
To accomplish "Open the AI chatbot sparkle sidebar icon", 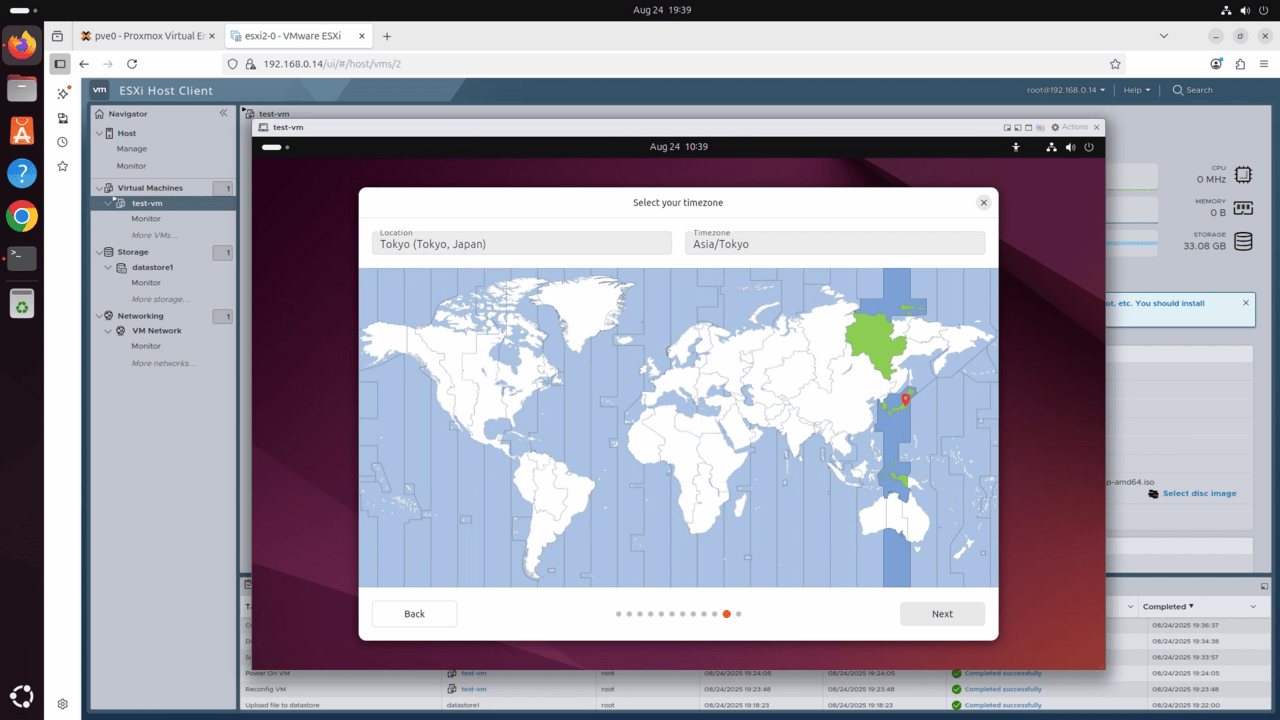I will [x=62, y=93].
